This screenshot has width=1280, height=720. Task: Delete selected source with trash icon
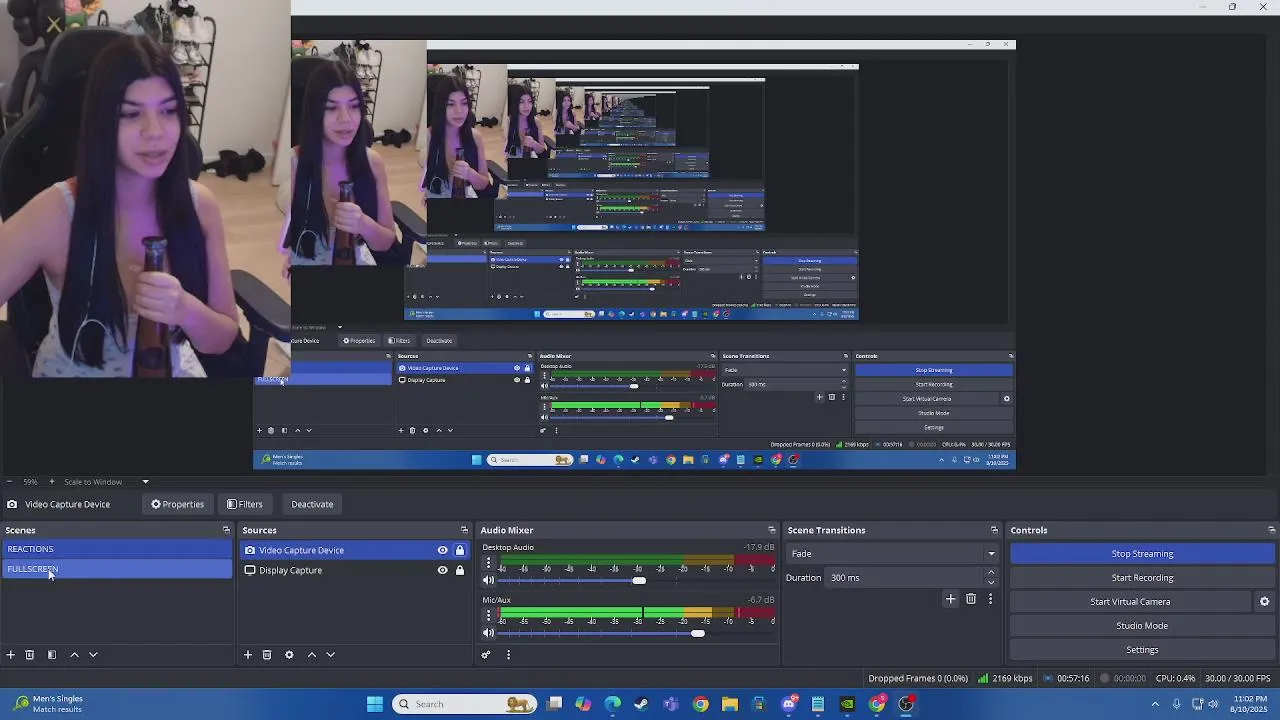pos(267,655)
